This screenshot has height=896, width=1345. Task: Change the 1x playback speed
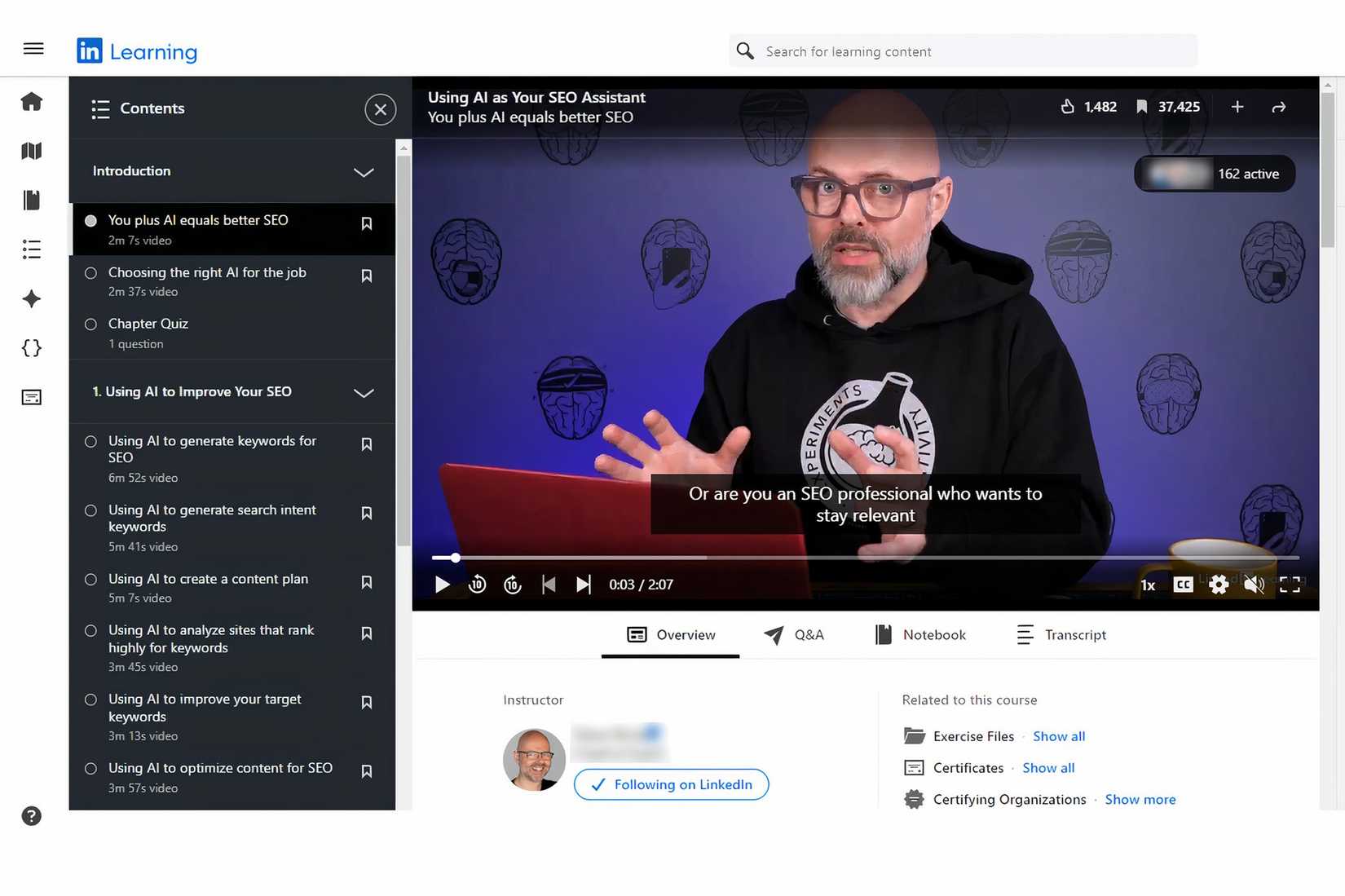(1148, 585)
